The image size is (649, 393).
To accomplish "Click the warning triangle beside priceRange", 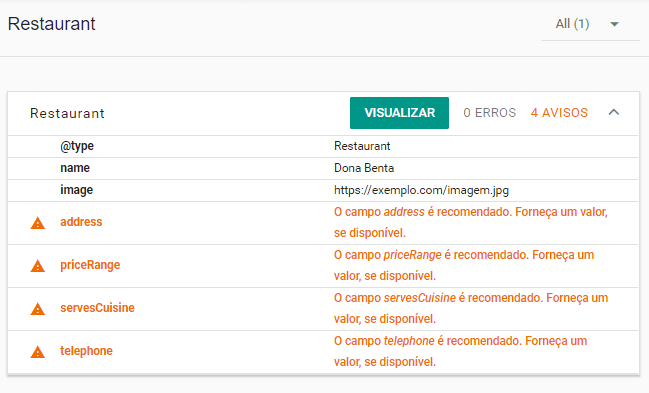I will click(38, 266).
